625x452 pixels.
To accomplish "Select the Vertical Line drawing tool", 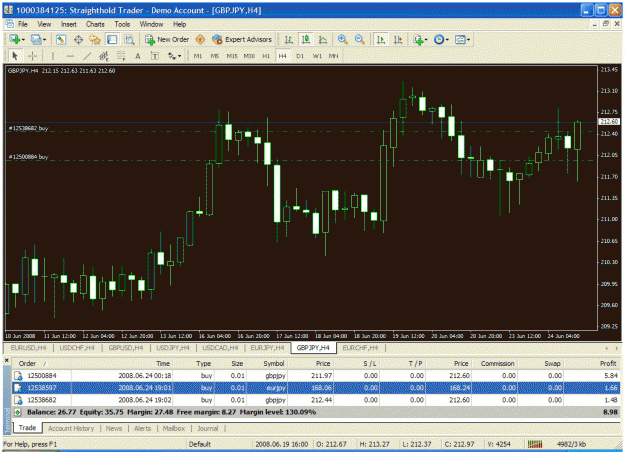I will [52, 56].
